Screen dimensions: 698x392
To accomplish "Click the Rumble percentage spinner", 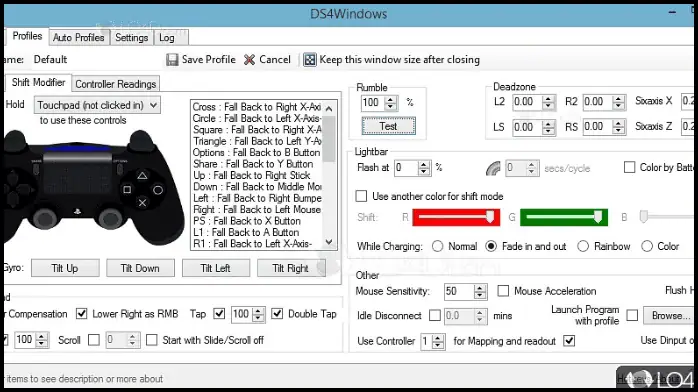I will click(x=390, y=103).
